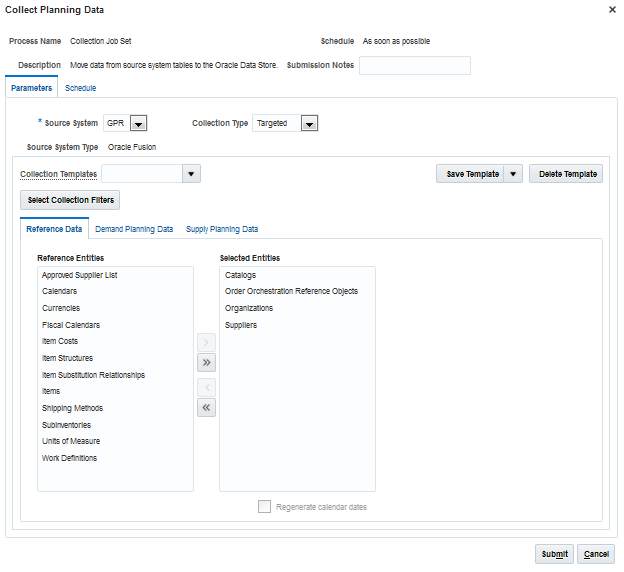
Task: Click the remove selected entity left arrow
Action: (x=206, y=387)
